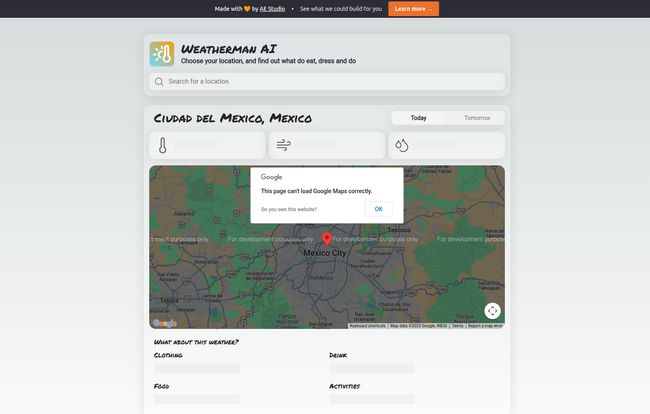Focus the Search for a location field
Viewport: 650px width, 414px height.
[x=327, y=82]
